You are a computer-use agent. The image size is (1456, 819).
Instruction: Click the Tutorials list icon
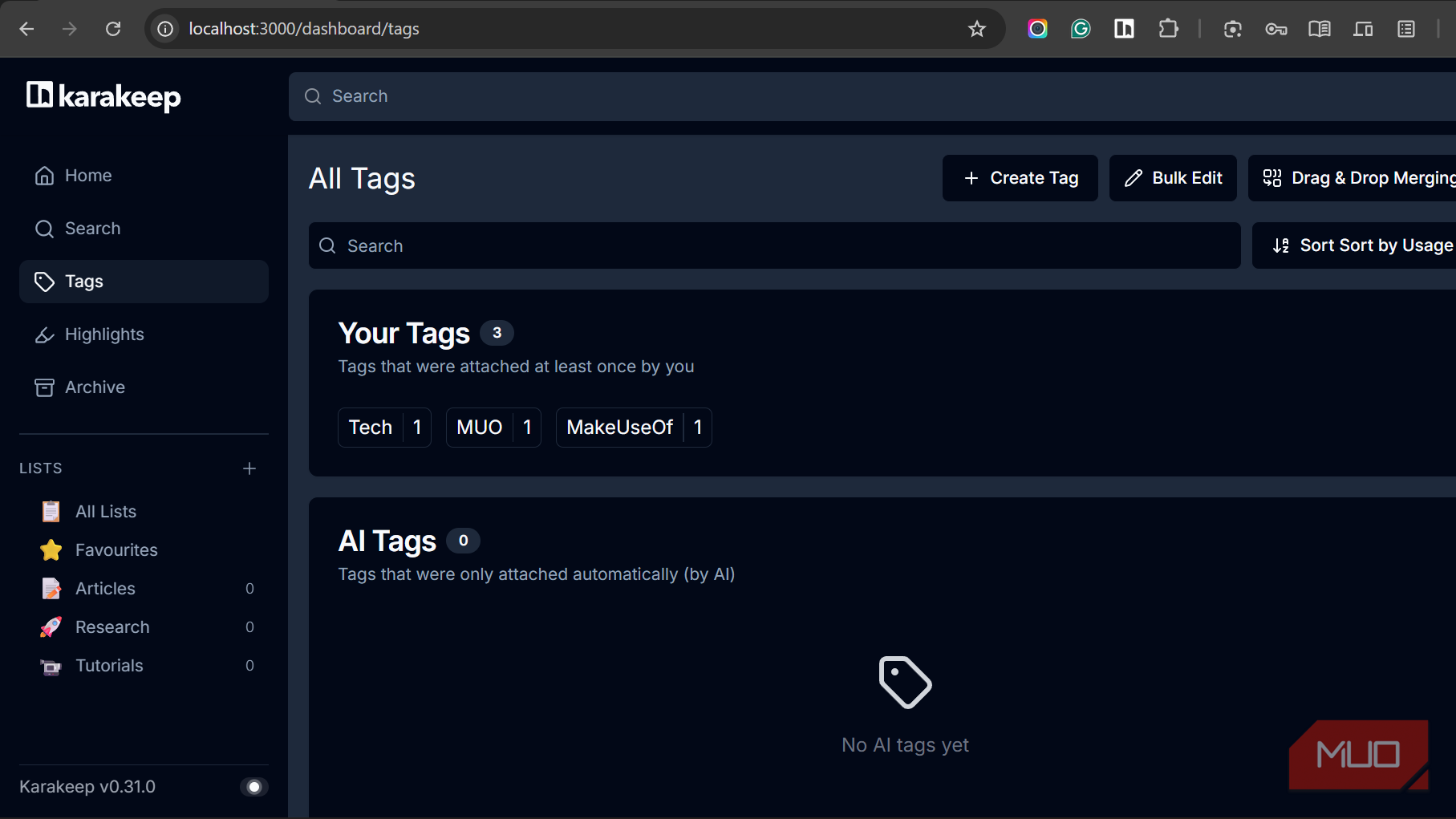click(51, 666)
